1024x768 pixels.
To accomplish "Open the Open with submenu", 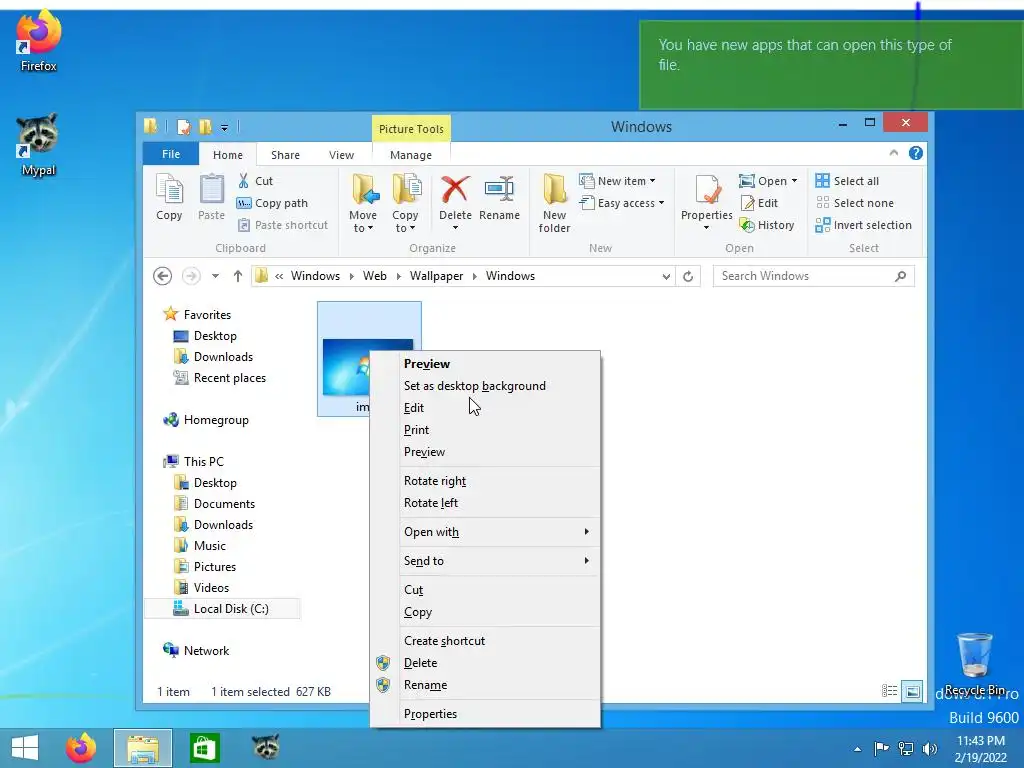I will [485, 532].
